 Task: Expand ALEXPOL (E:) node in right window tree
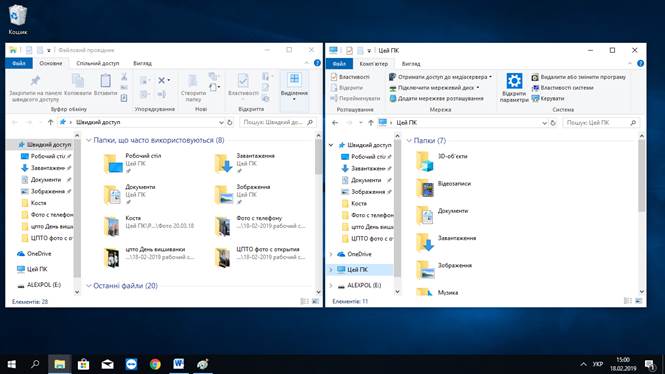coord(331,285)
